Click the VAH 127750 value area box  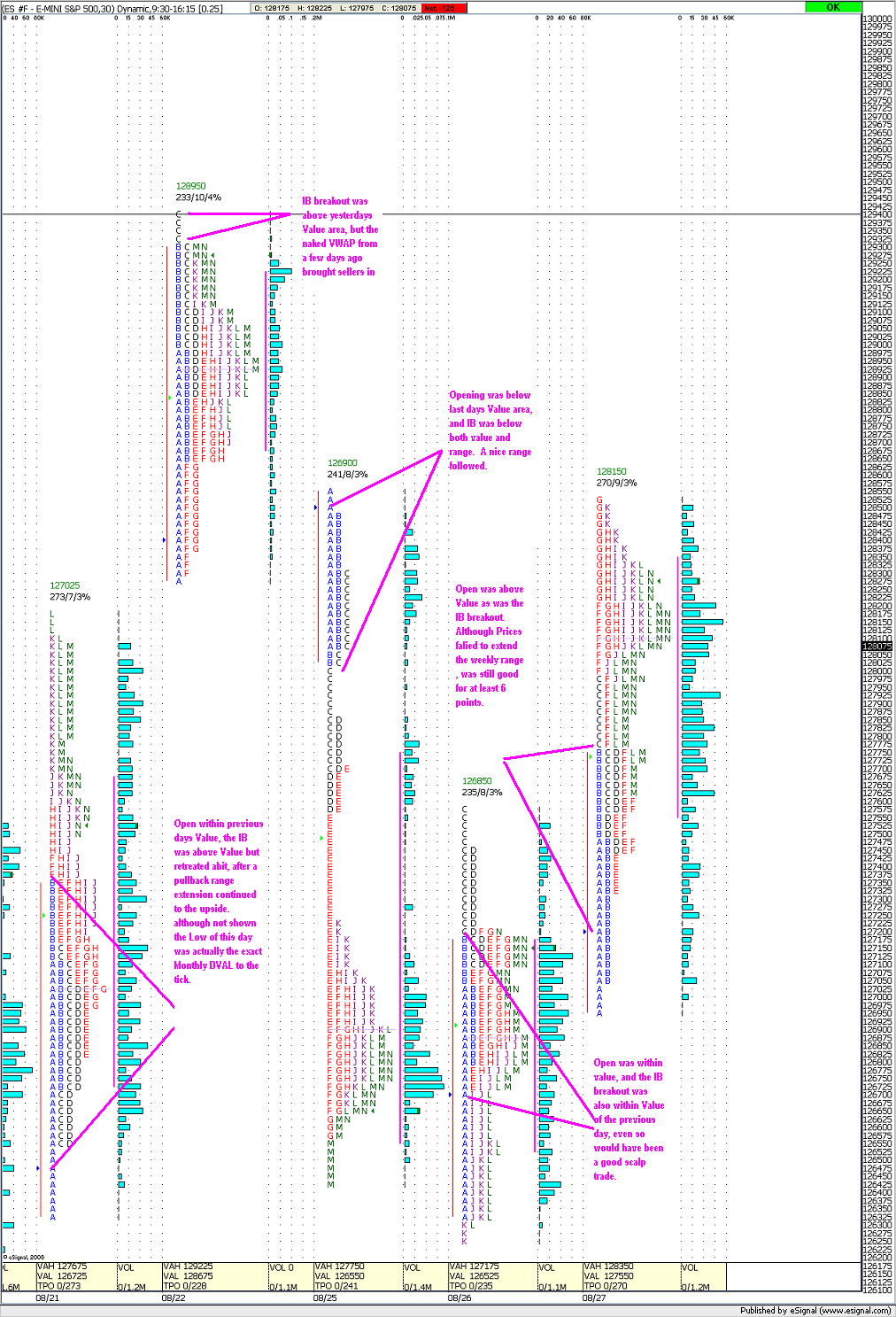click(x=359, y=1277)
